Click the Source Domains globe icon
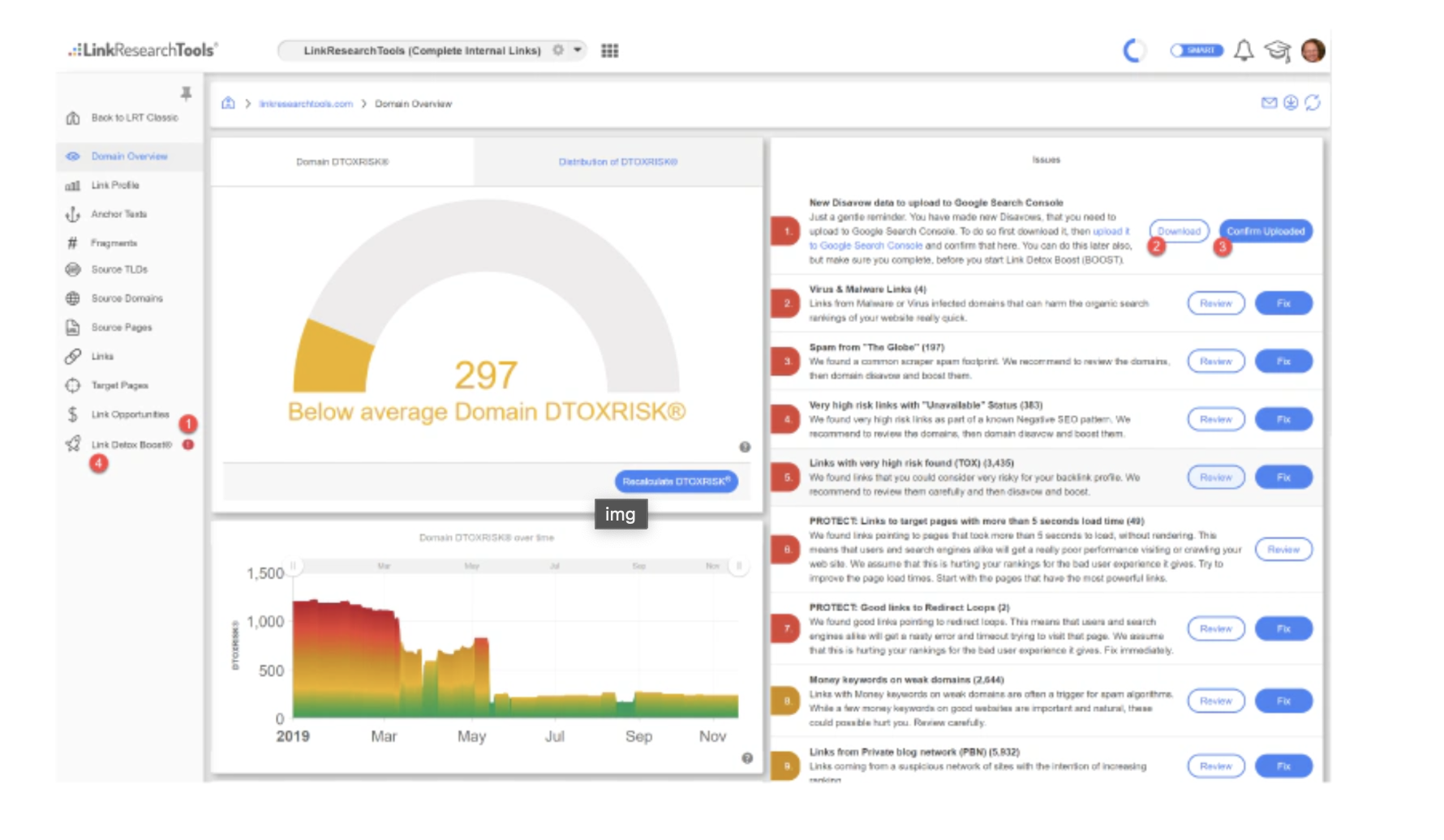Image resolution: width=1444 pixels, height=840 pixels. tap(73, 298)
